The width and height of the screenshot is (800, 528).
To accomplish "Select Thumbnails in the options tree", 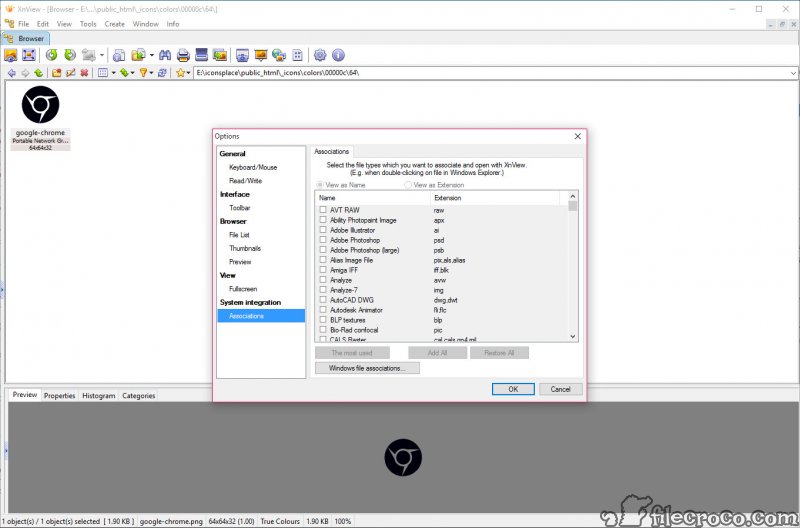I will pyautogui.click(x=245, y=248).
